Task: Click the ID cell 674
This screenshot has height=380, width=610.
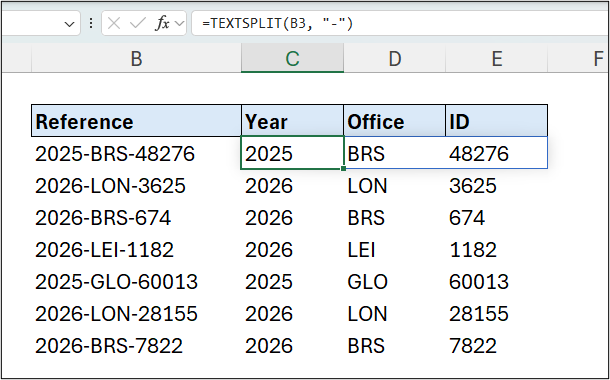Action: (496, 217)
